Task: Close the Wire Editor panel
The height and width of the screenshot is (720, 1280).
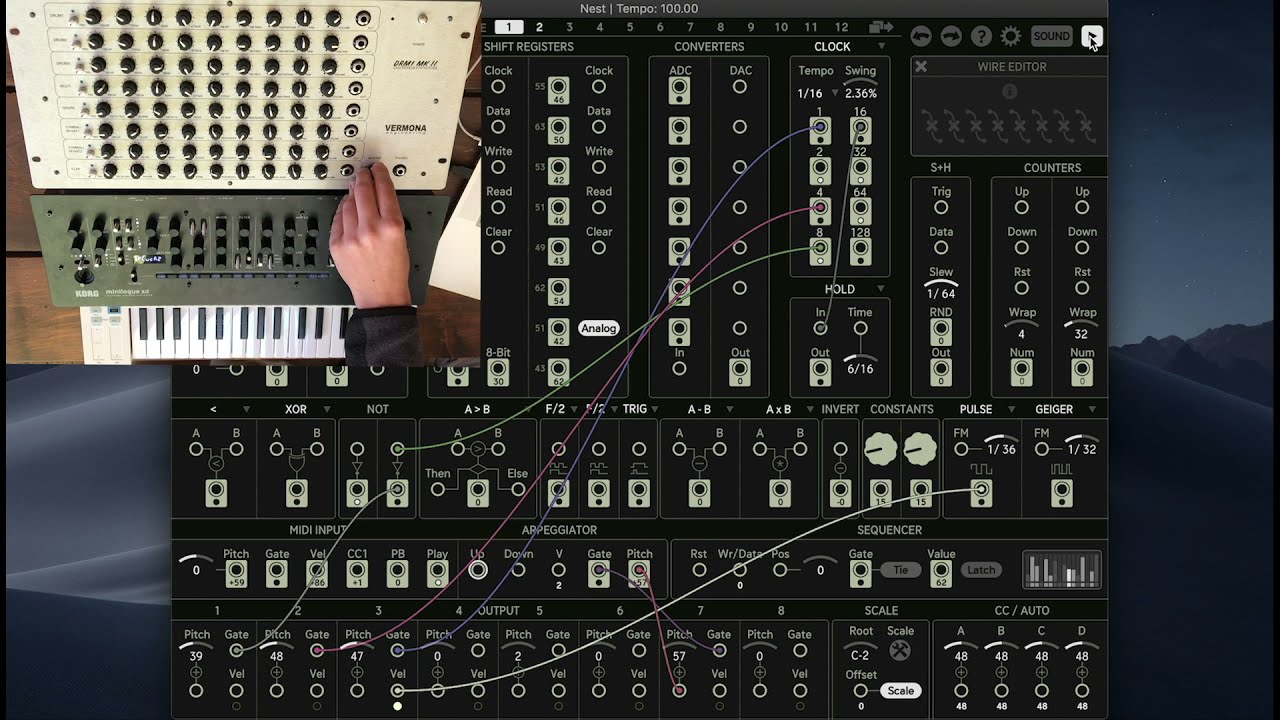Action: (921, 66)
